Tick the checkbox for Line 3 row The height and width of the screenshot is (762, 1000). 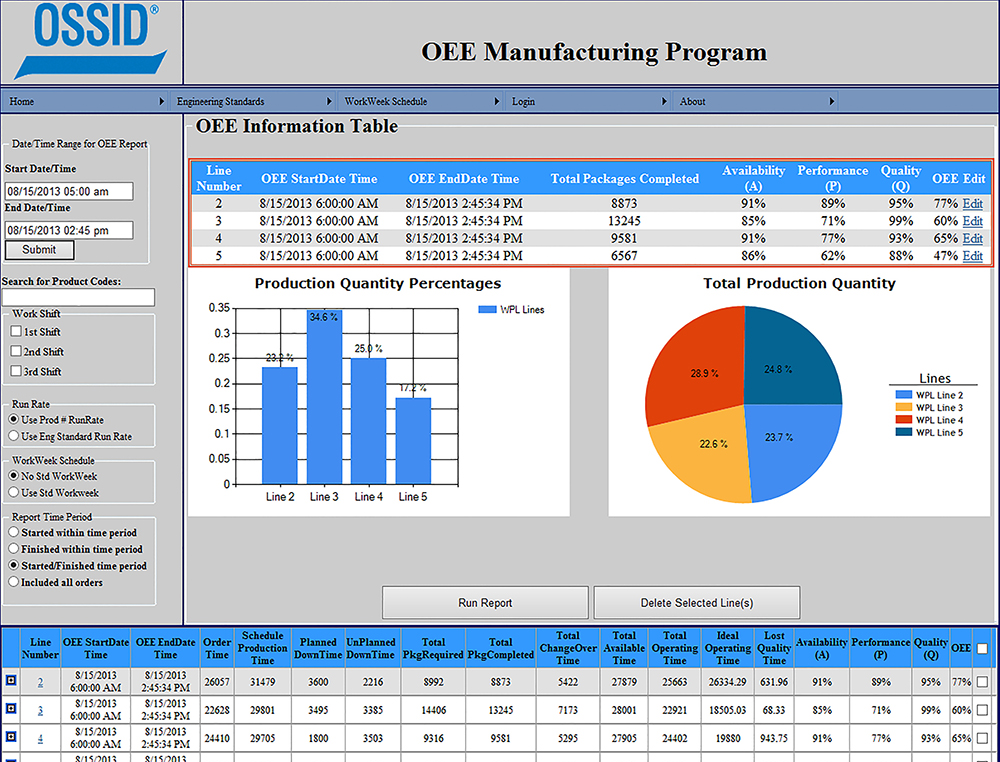(982, 710)
